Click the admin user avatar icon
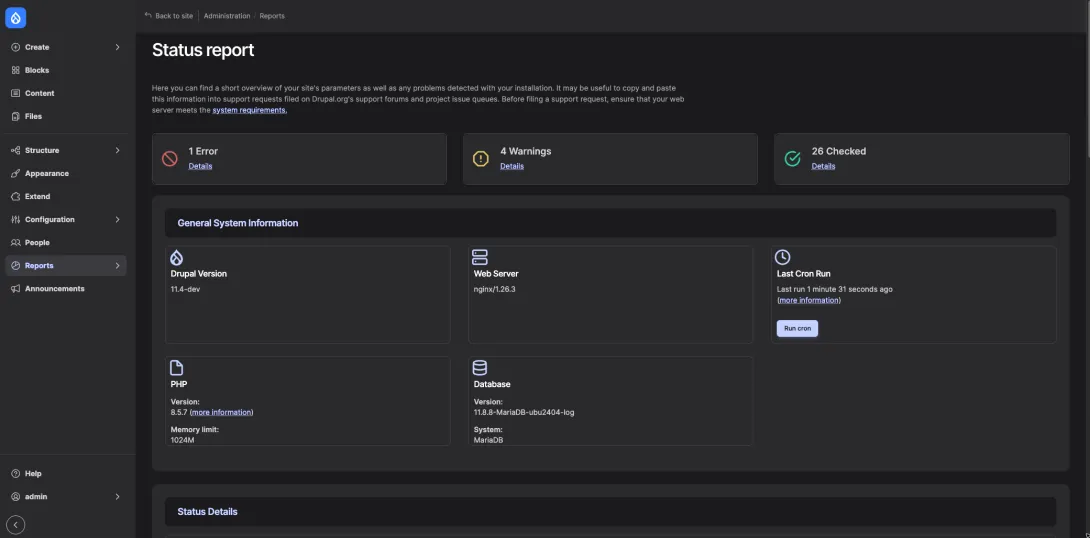Viewport: 1090px width, 538px height. [15, 496]
